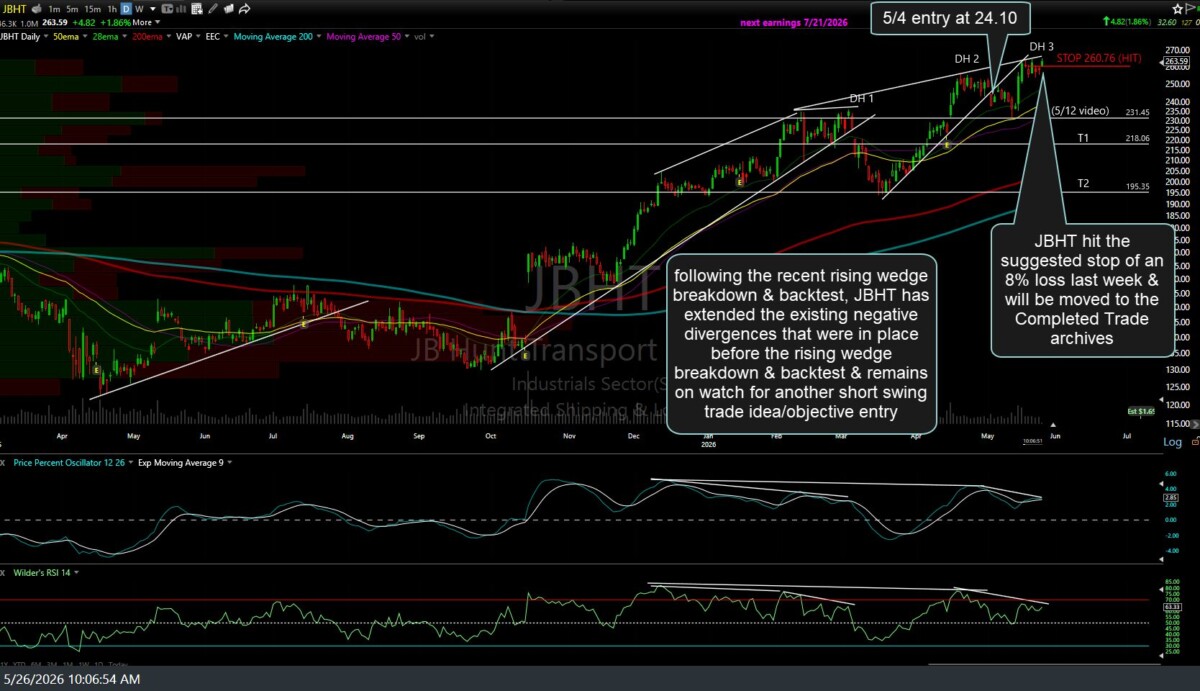Open the chart template/studies icon
Screen dimensions: 1200x691
(197, 9)
